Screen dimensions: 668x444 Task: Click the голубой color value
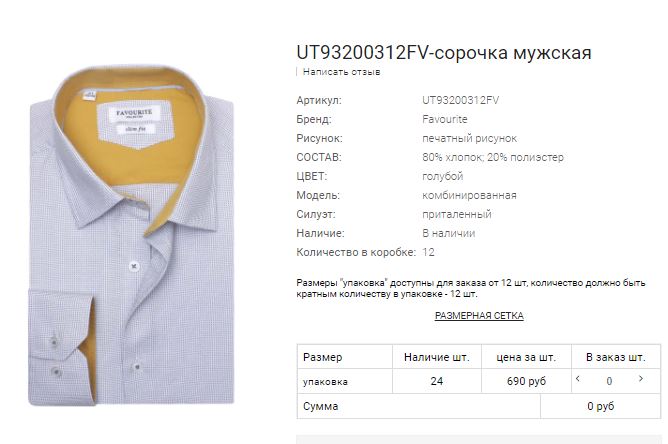coord(443,176)
